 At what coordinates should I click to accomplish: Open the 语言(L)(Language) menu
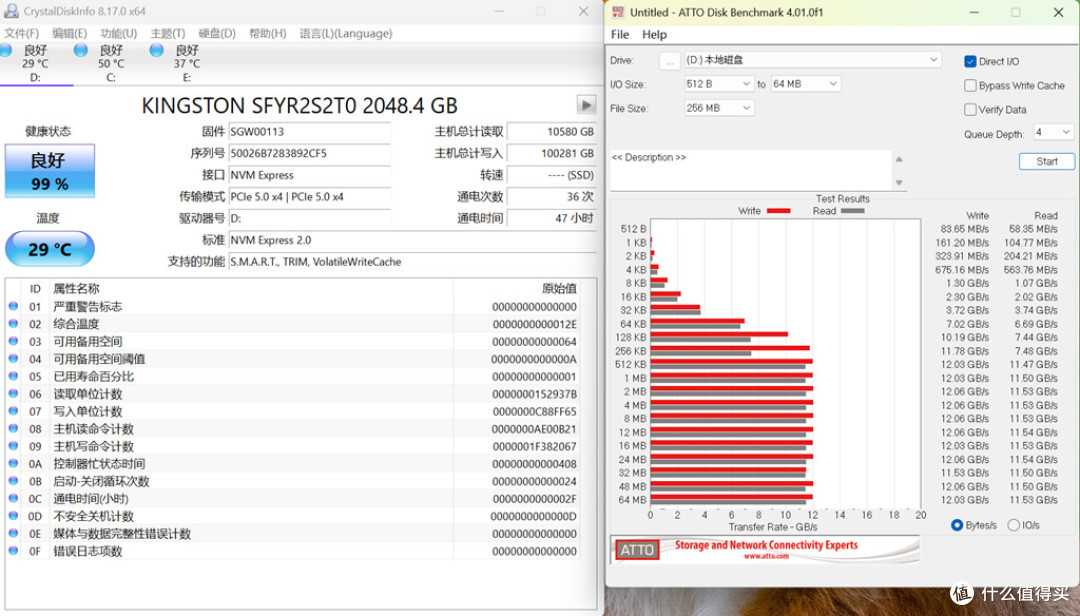click(346, 33)
